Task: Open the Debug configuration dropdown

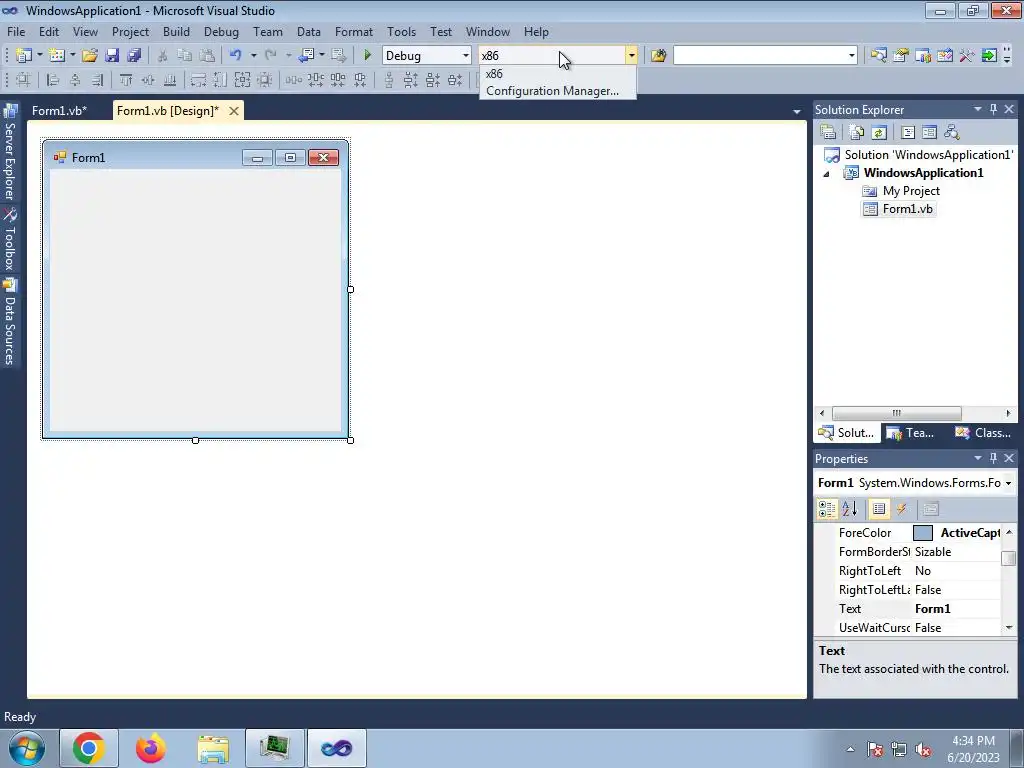Action: click(465, 56)
